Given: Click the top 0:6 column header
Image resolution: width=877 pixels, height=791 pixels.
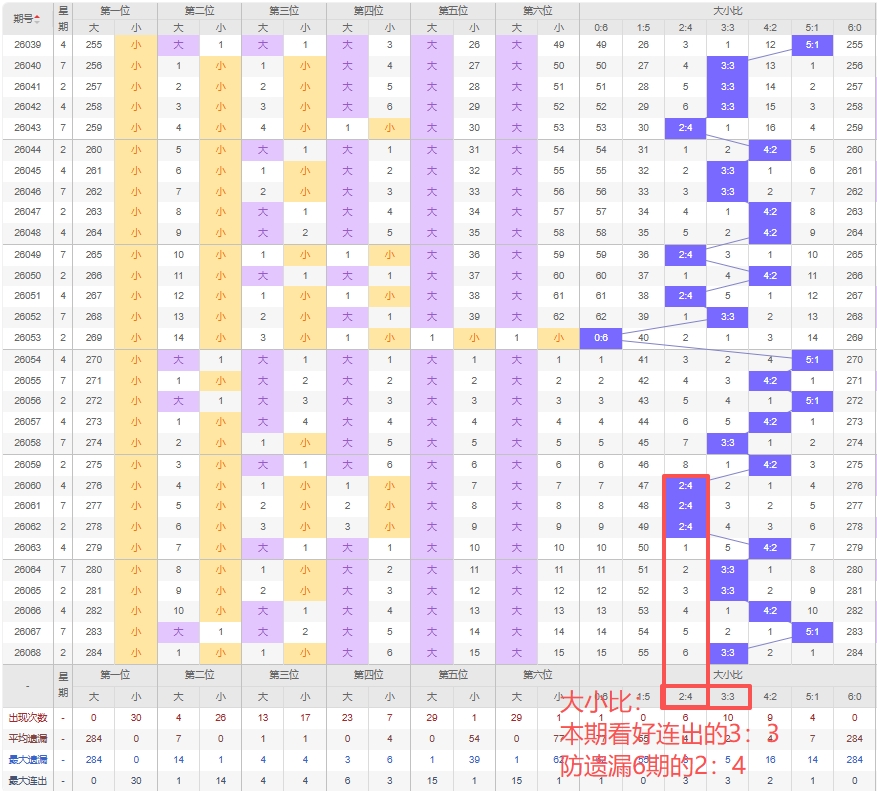Looking at the screenshot, I should 601,27.
